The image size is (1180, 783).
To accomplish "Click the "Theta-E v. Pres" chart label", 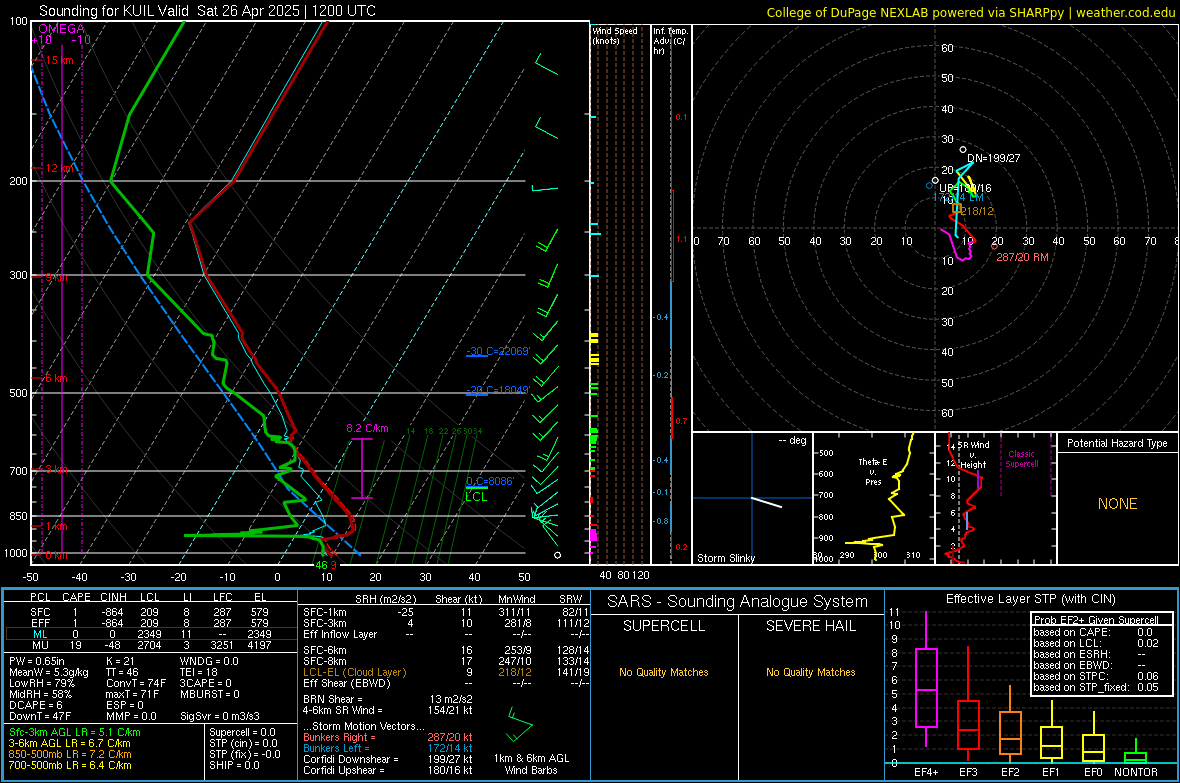I will (x=873, y=471).
